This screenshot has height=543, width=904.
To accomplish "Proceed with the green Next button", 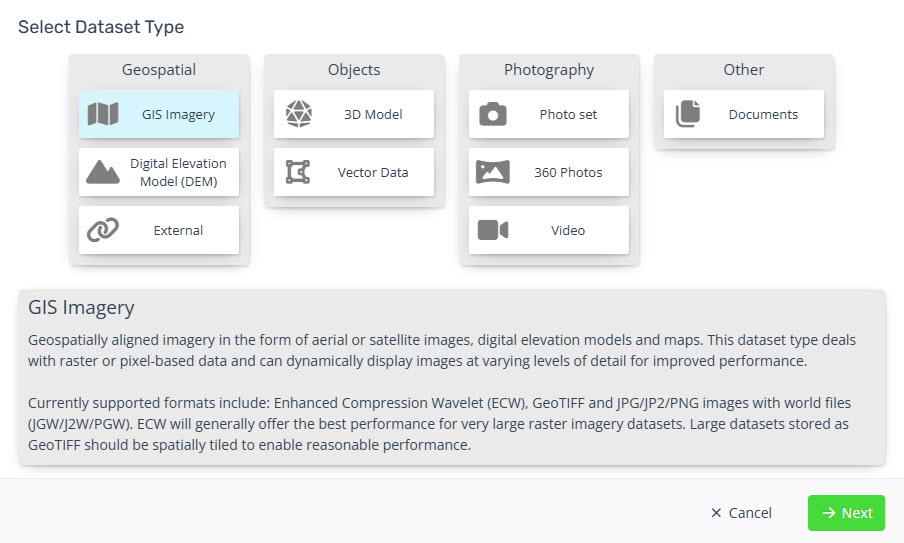I will (846, 513).
